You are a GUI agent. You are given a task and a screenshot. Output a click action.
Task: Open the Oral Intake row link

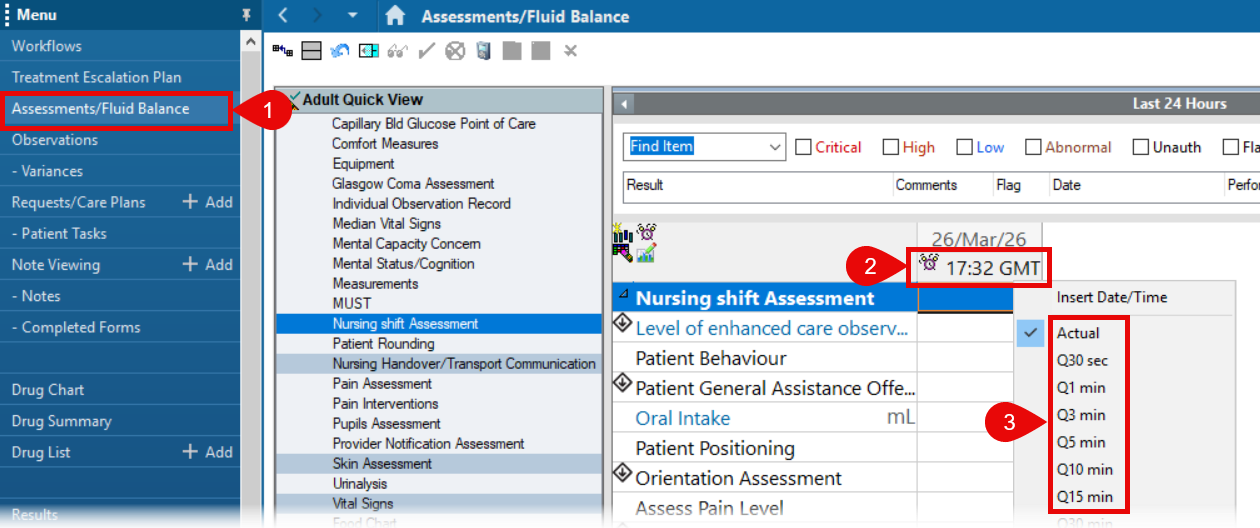[683, 418]
